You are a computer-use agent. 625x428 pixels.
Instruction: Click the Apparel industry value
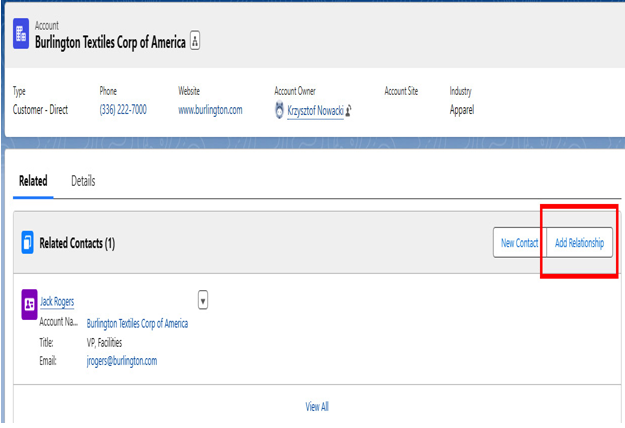pyautogui.click(x=462, y=110)
